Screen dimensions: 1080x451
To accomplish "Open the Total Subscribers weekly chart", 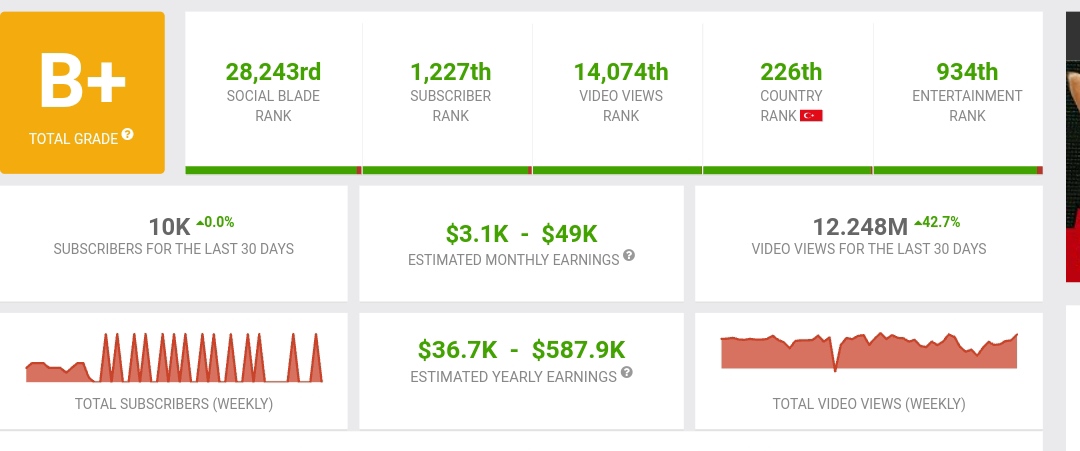I will click(x=174, y=358).
